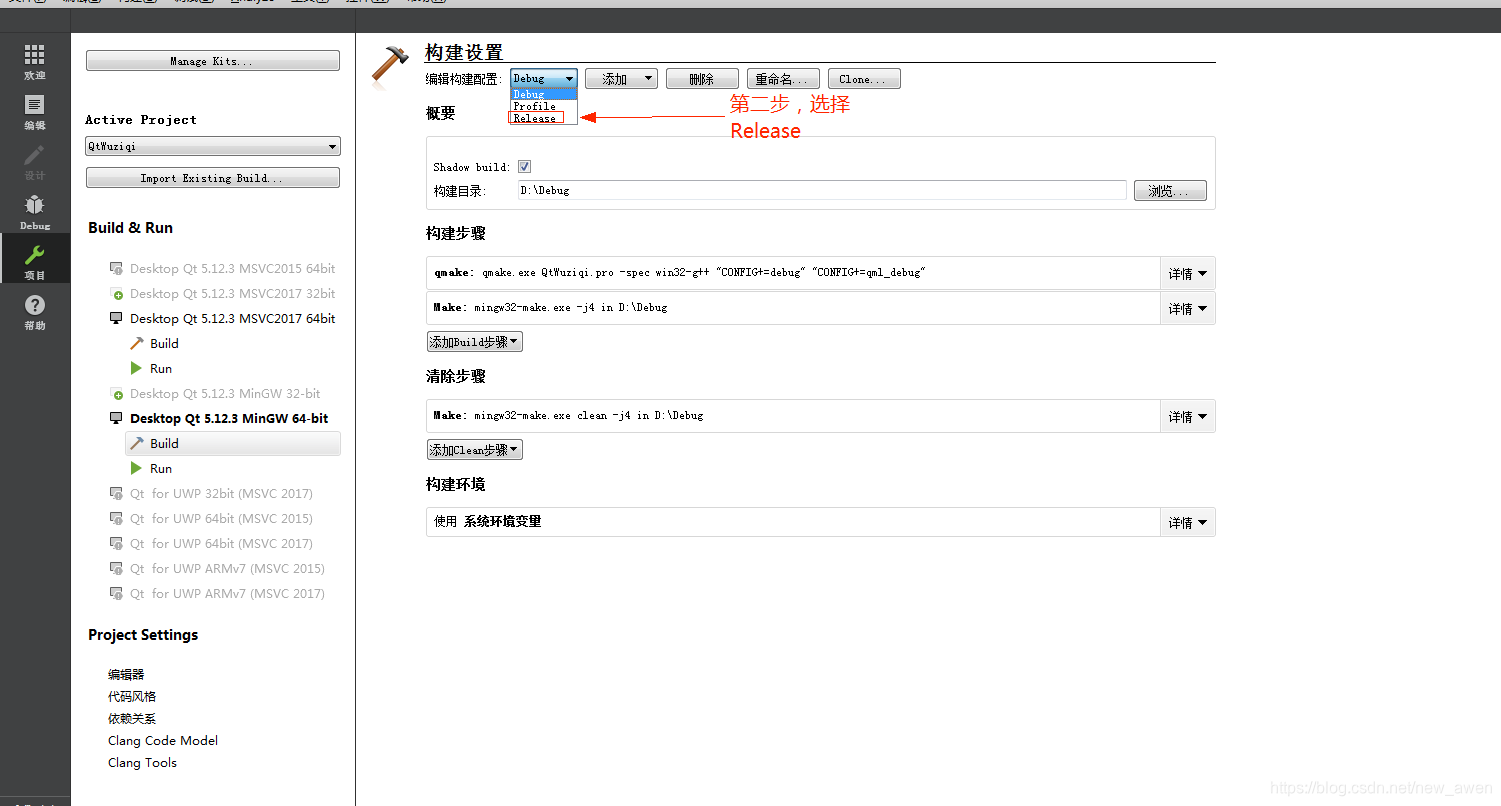Select Qt for UWP 64bit (MSVC 2015)

tap(221, 518)
